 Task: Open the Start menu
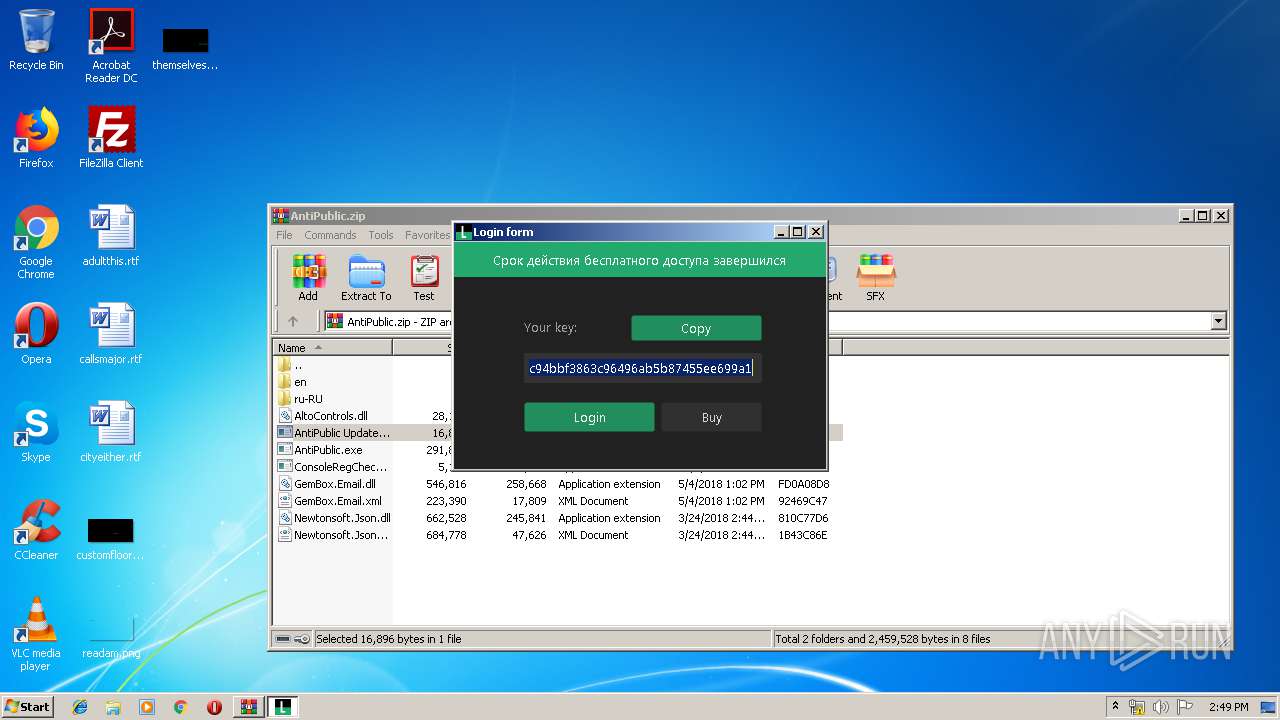coord(28,707)
